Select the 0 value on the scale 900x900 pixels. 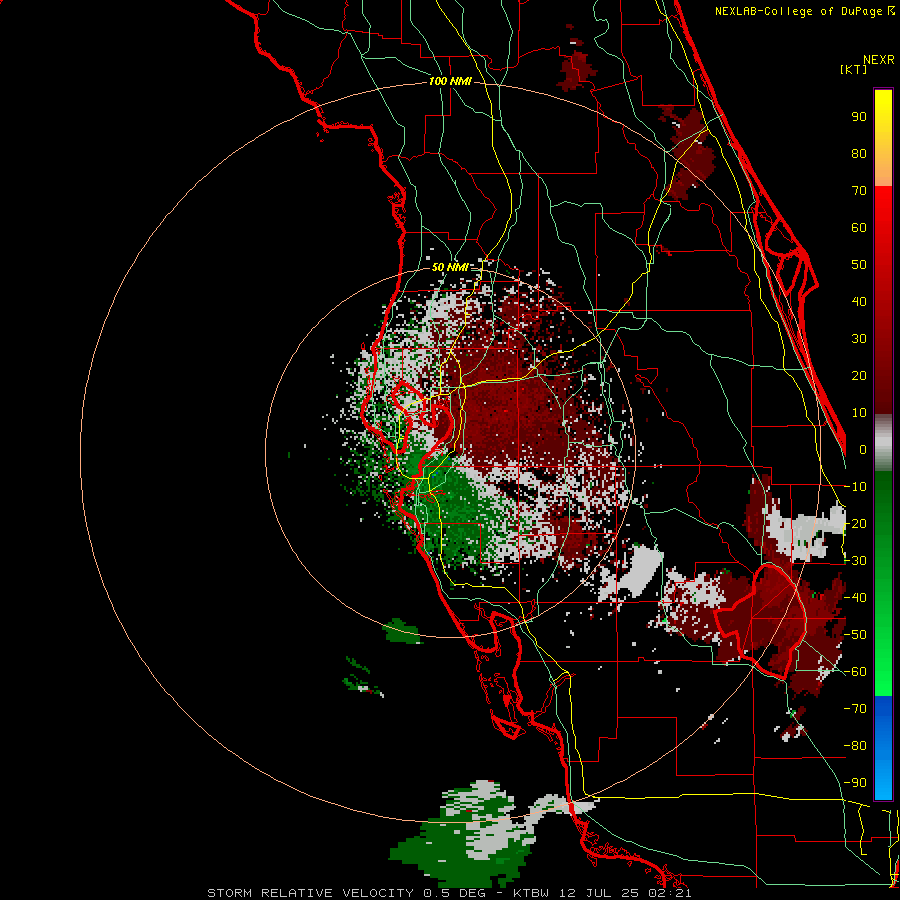click(863, 450)
